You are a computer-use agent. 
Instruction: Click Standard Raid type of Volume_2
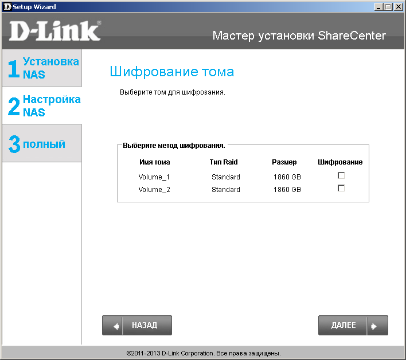(226, 189)
